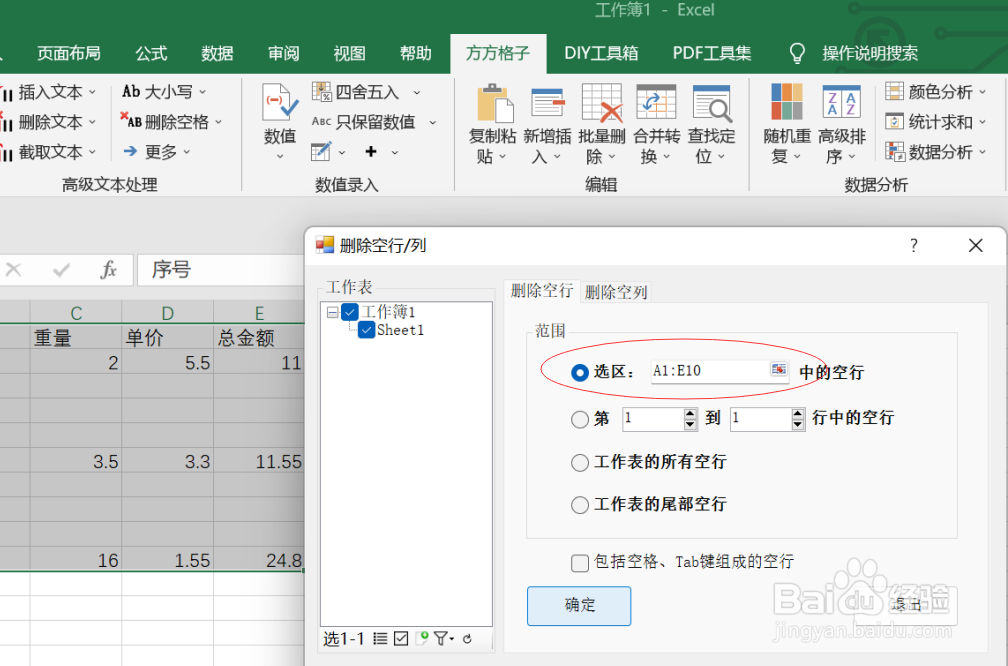Click the 数据分析 icon

[x=894, y=152]
